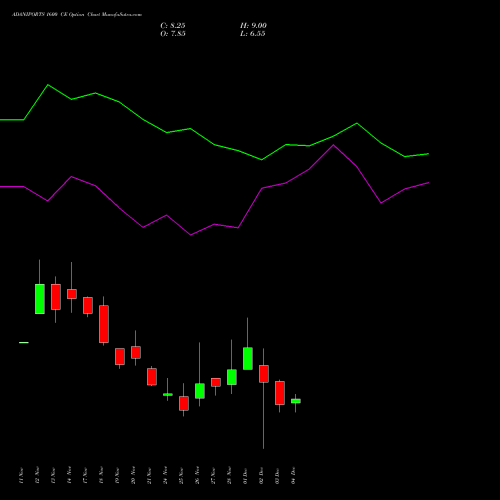Click the red candle above 03 Dec
The width and height of the screenshot is (500, 500).
pos(280,393)
